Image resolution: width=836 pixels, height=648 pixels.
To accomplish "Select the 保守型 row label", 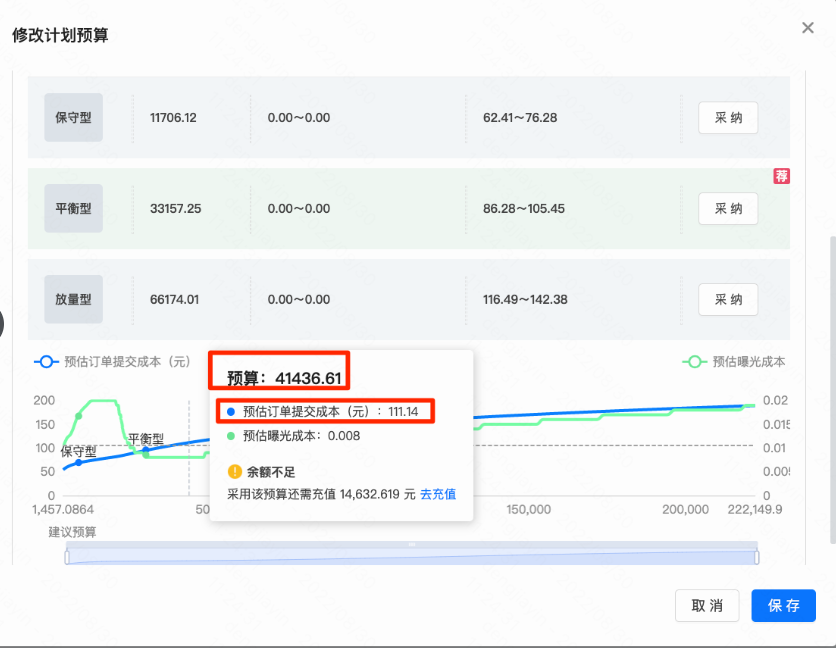I will (72, 117).
